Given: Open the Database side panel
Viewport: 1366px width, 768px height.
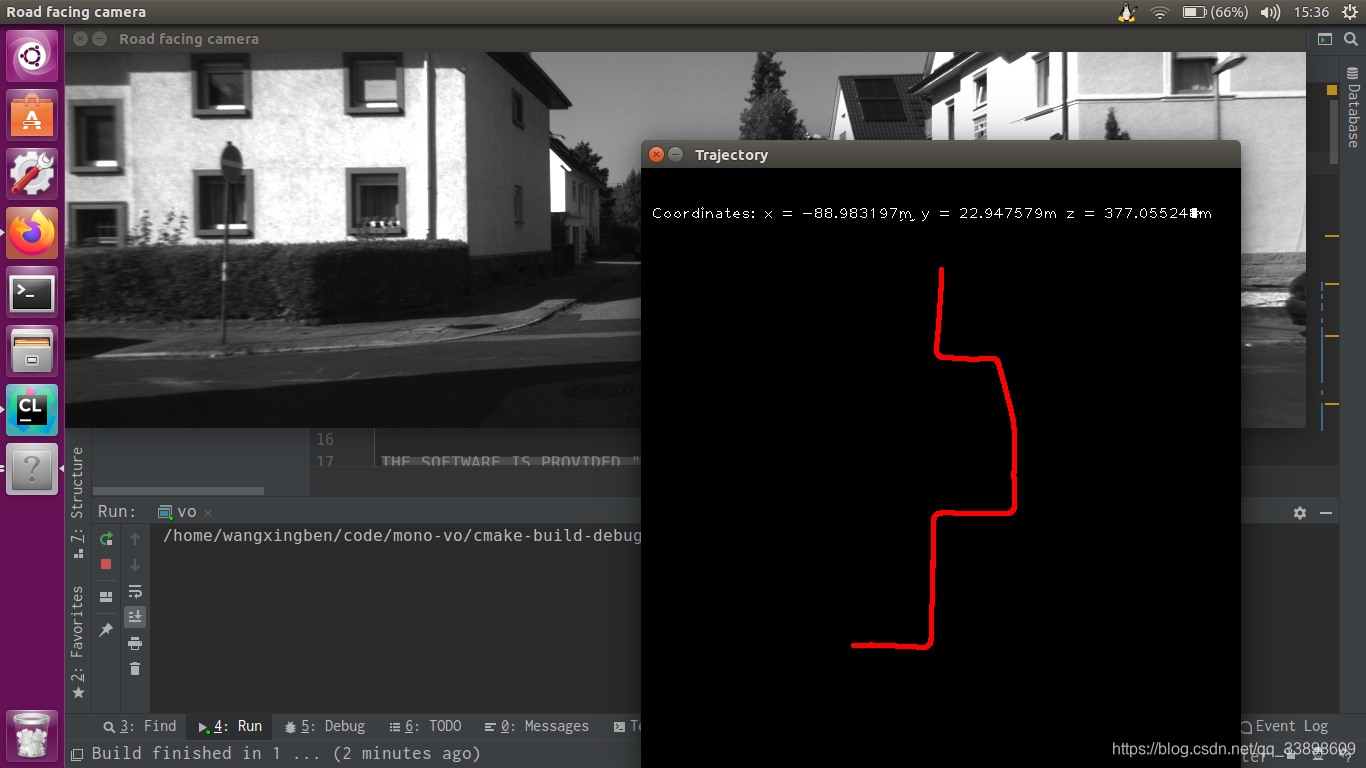Looking at the screenshot, I should pos(1353,110).
